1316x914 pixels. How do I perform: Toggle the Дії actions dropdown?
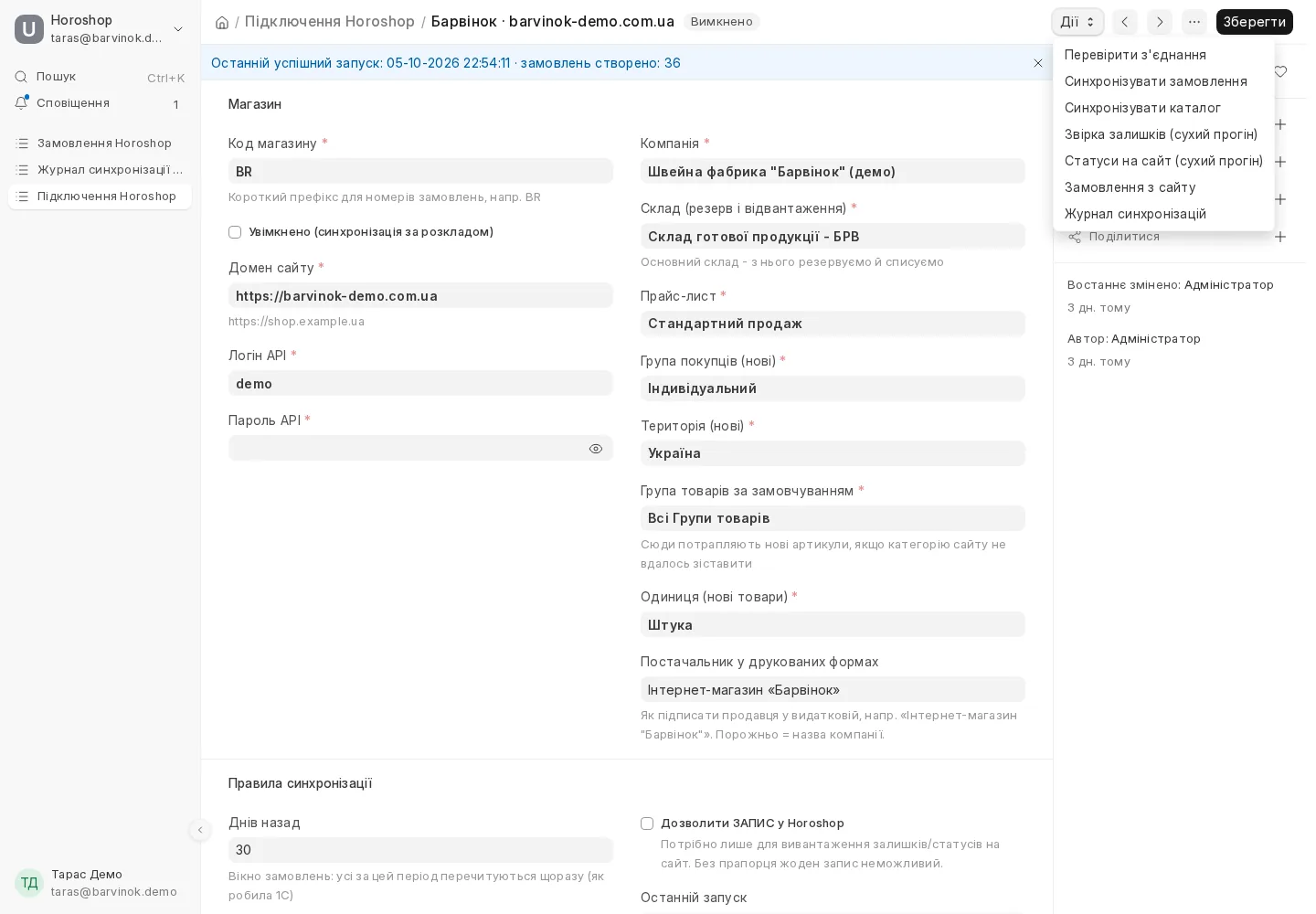tap(1077, 22)
